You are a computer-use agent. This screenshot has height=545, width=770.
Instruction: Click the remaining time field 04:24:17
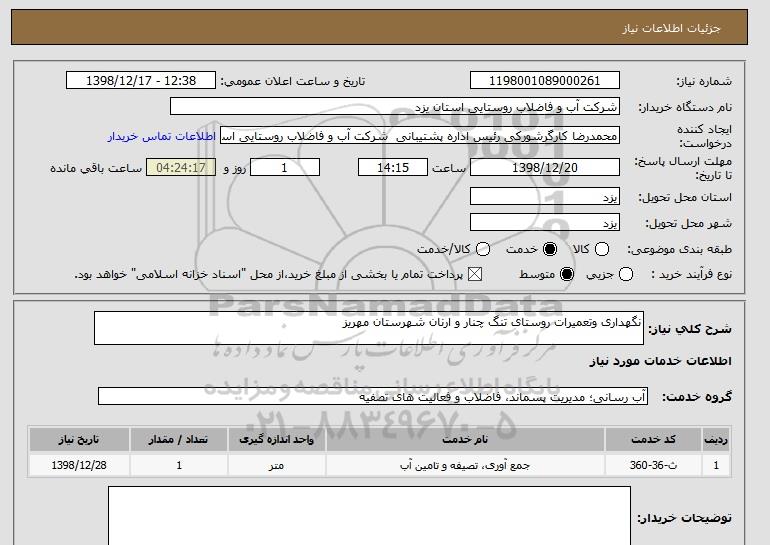point(181,167)
